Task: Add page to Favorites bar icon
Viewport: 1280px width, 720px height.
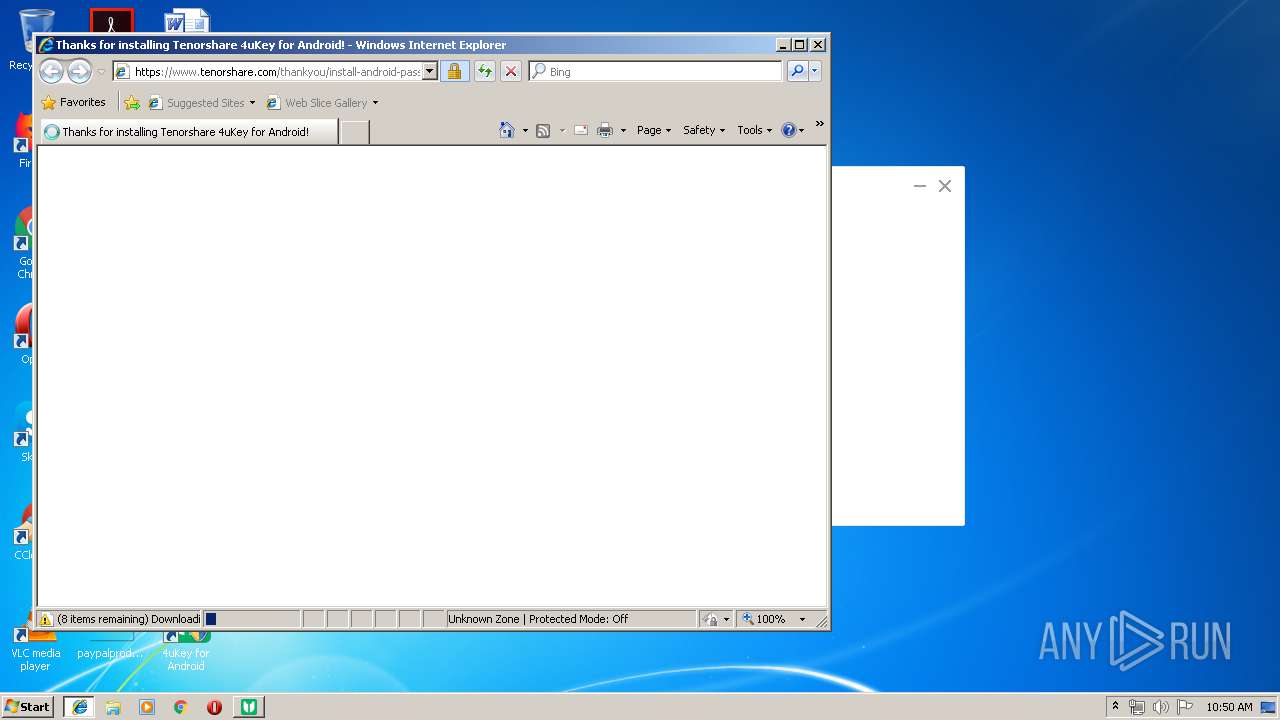Action: point(132,102)
